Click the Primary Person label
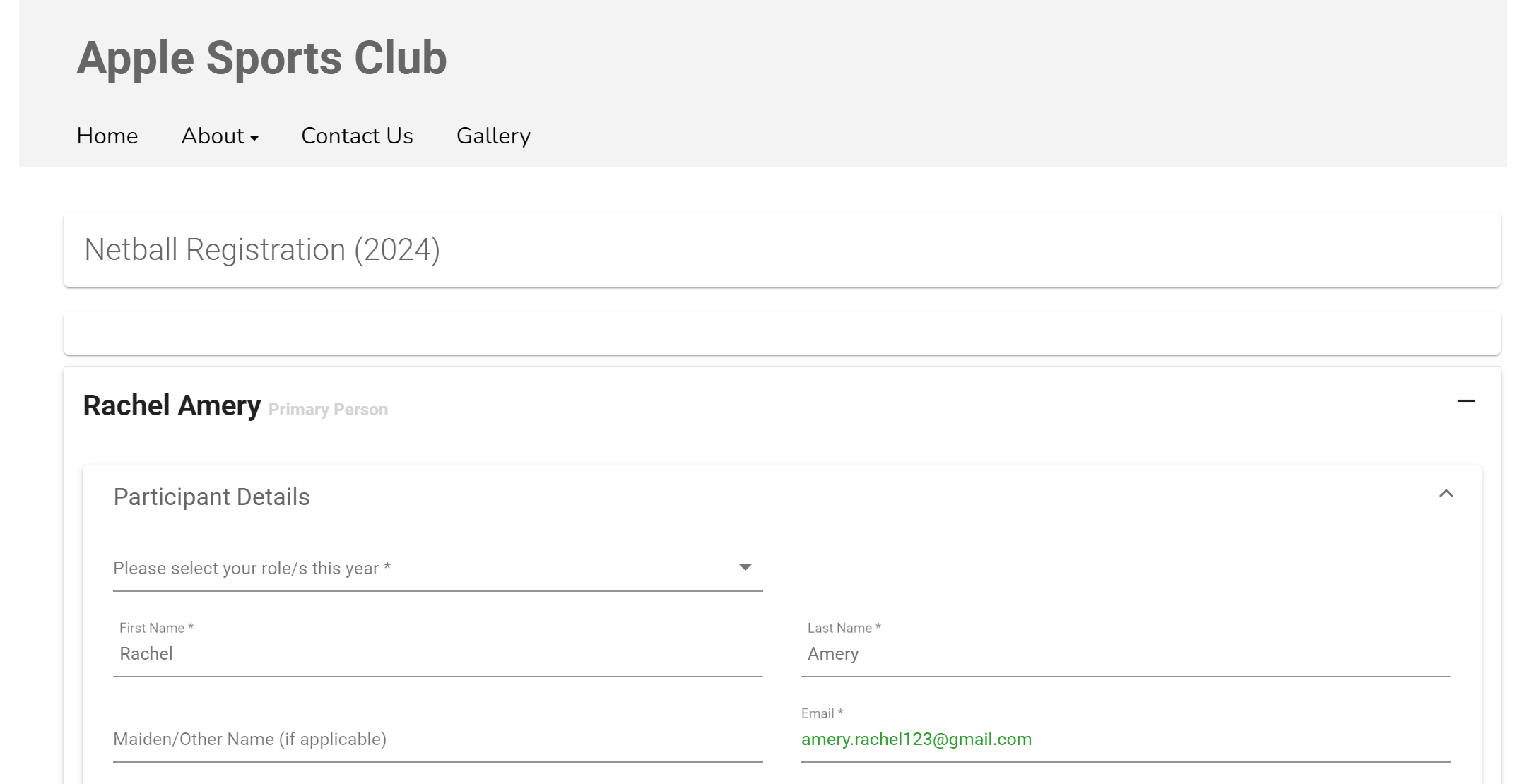Image resolution: width=1539 pixels, height=784 pixels. (x=328, y=410)
